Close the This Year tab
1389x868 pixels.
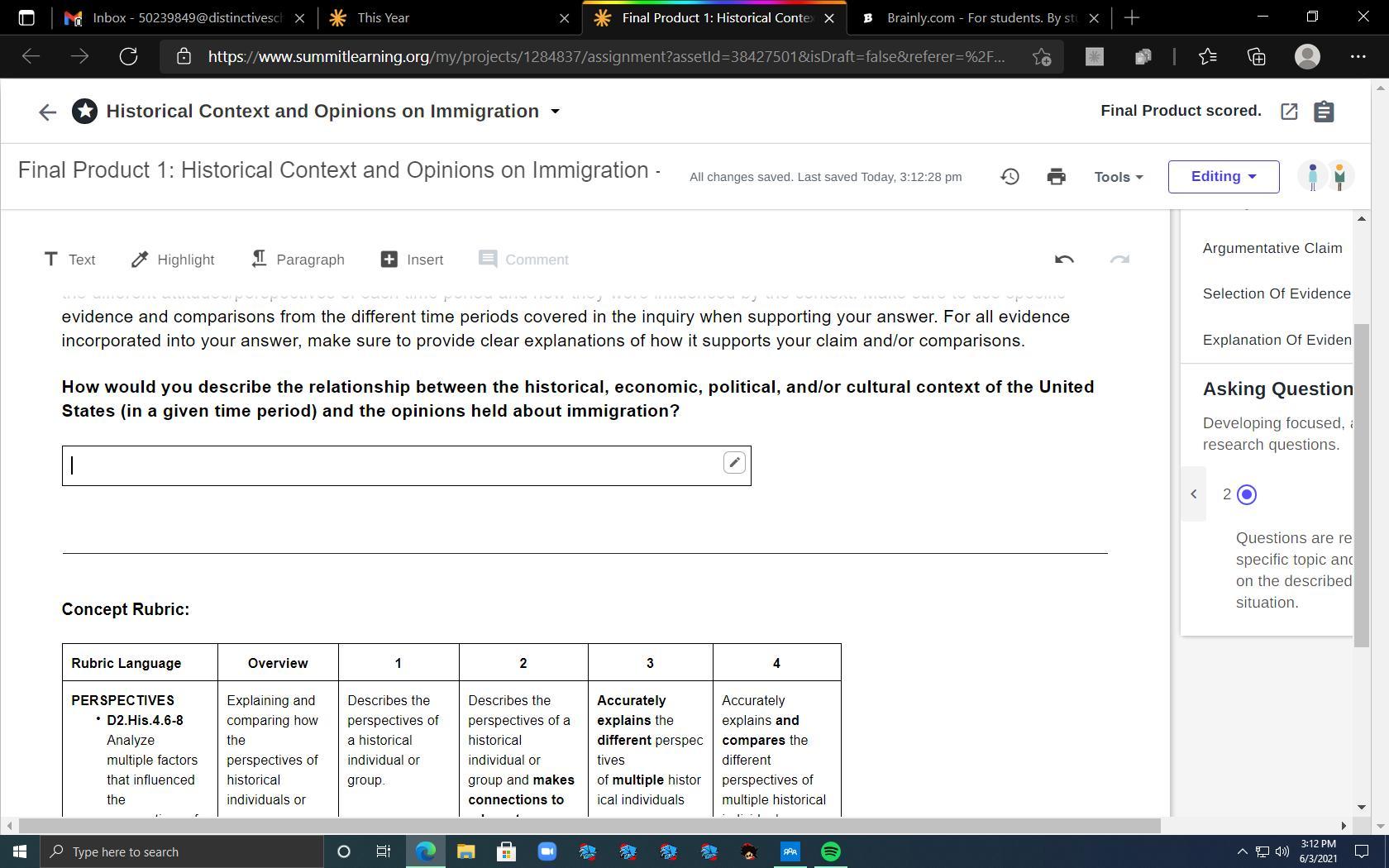(x=565, y=17)
